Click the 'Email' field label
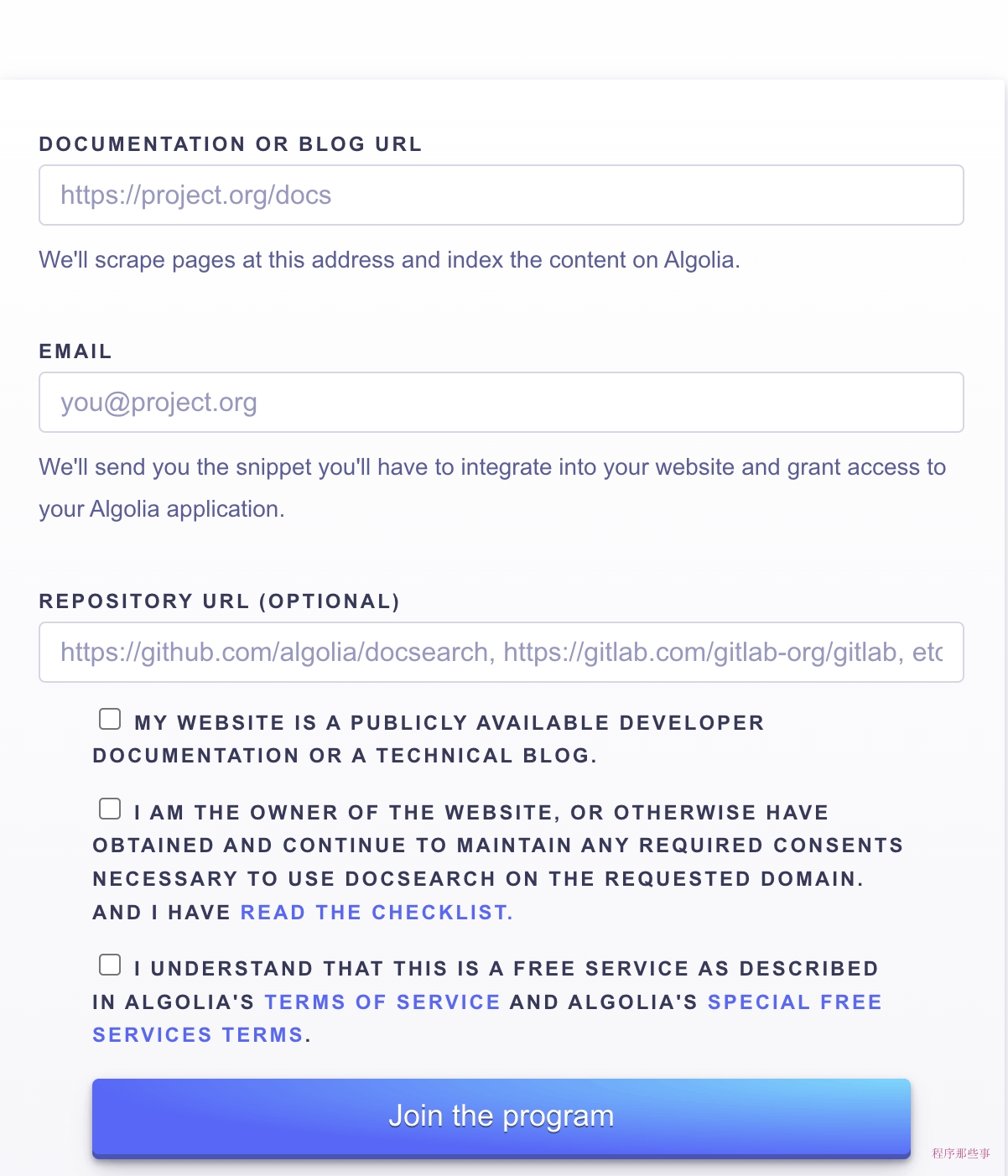Viewport: 1008px width, 1176px height. (x=75, y=351)
